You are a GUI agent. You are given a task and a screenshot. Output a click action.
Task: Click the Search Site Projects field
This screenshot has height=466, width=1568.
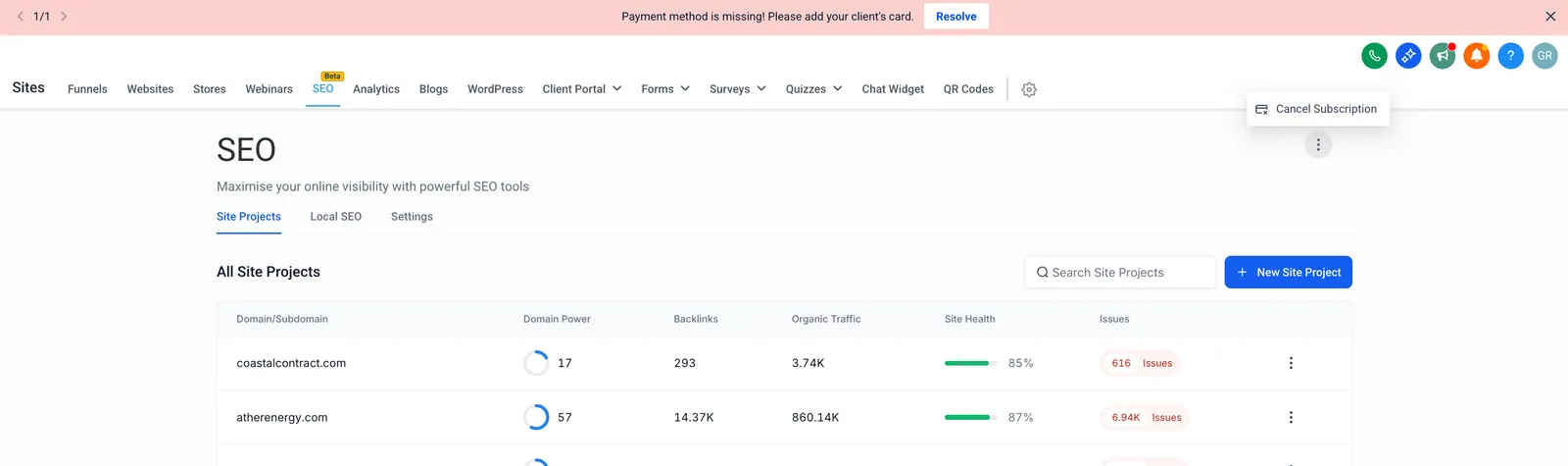[x=1120, y=273]
